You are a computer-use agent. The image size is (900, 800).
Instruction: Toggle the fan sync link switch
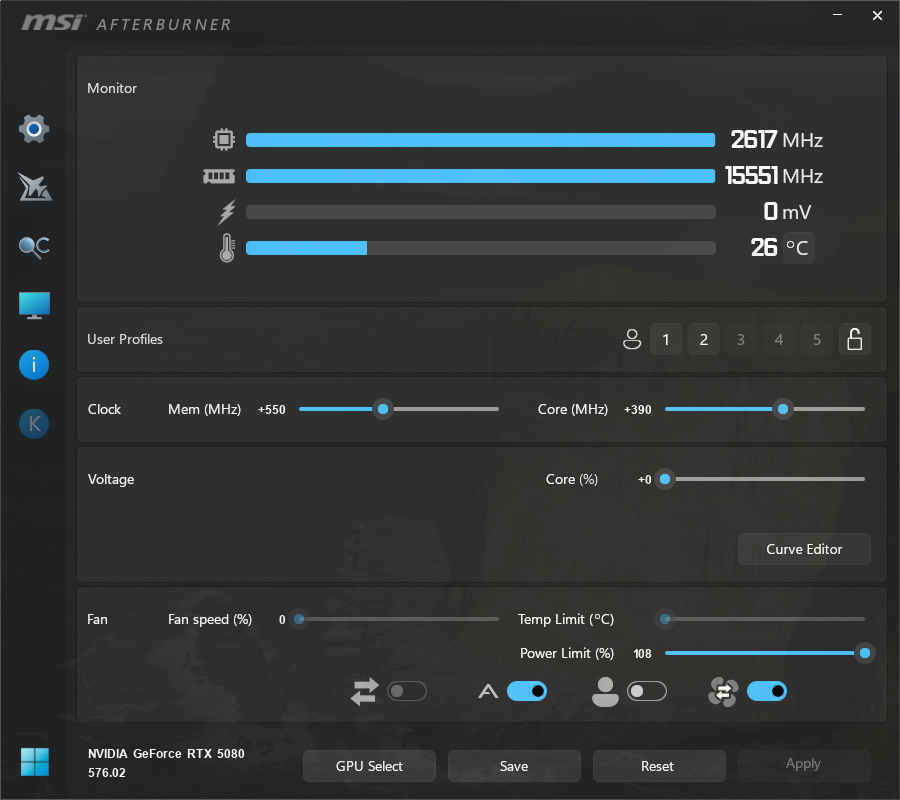coord(406,691)
